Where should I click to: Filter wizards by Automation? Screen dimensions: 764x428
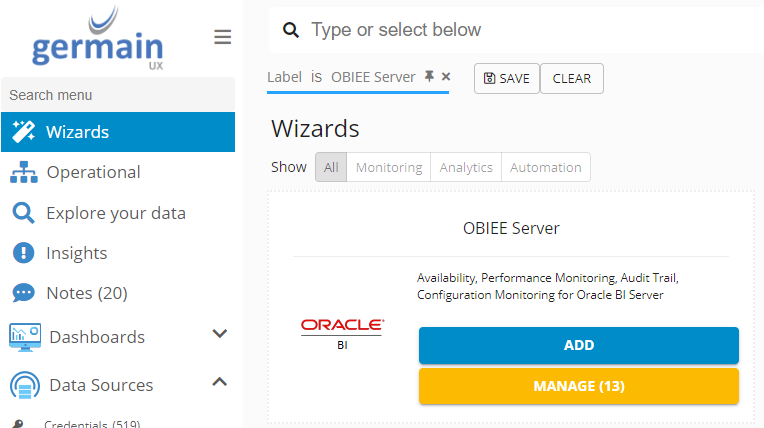pyautogui.click(x=545, y=167)
